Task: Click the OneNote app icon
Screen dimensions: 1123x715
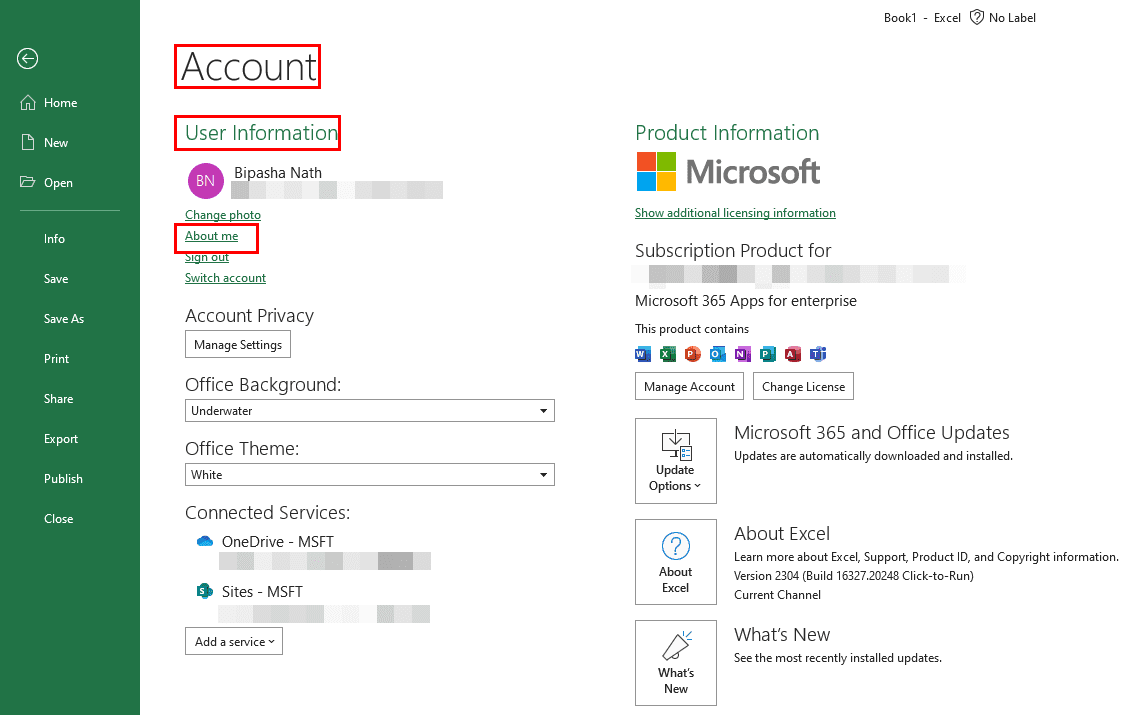Action: [x=743, y=354]
